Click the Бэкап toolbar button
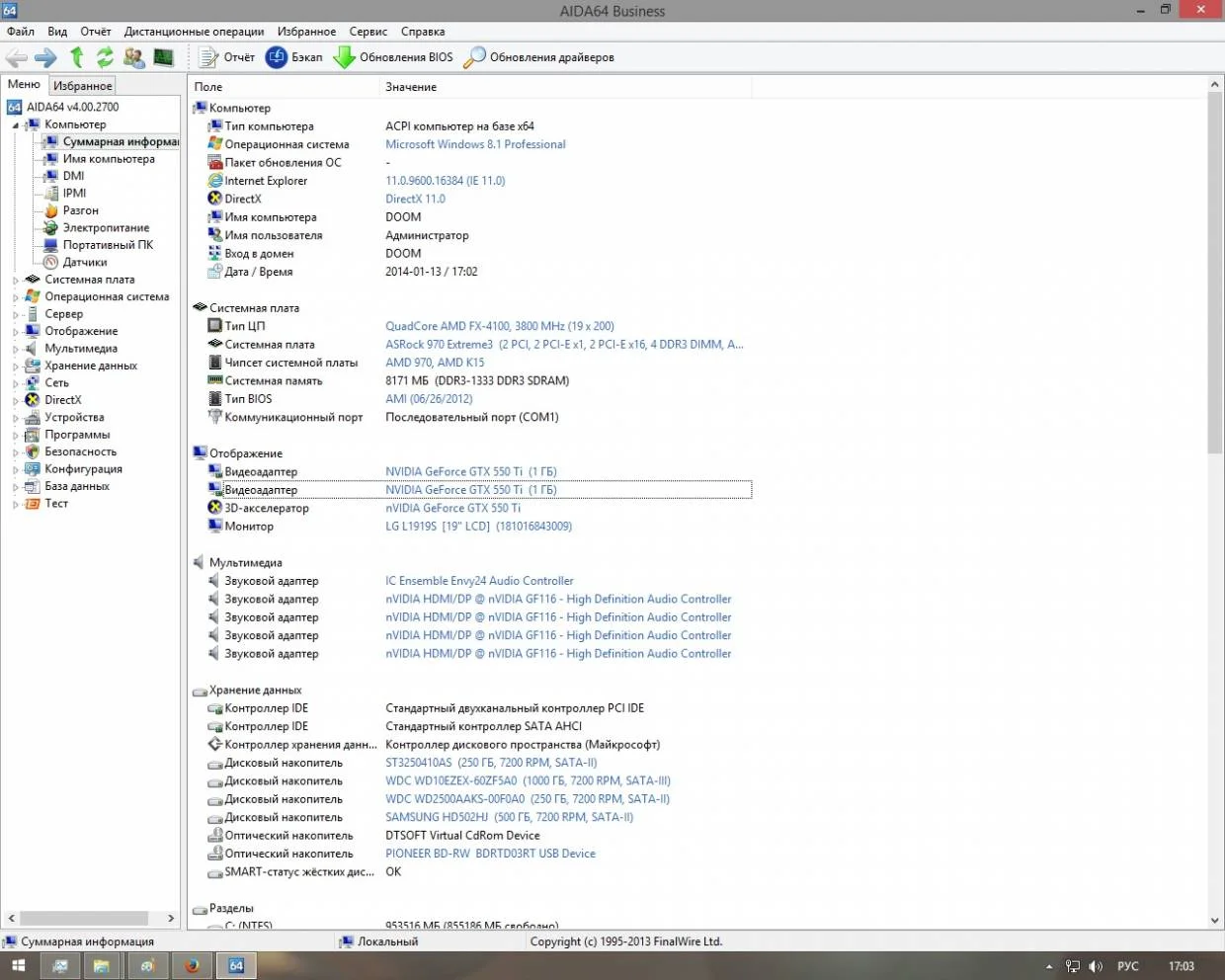 tap(294, 57)
